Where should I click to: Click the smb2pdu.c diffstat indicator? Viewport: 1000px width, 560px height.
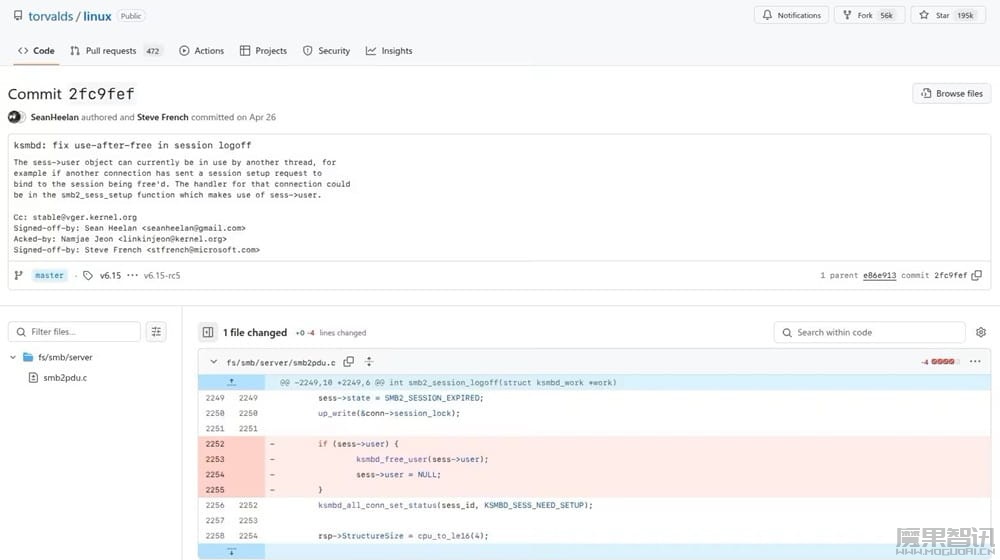(x=940, y=362)
